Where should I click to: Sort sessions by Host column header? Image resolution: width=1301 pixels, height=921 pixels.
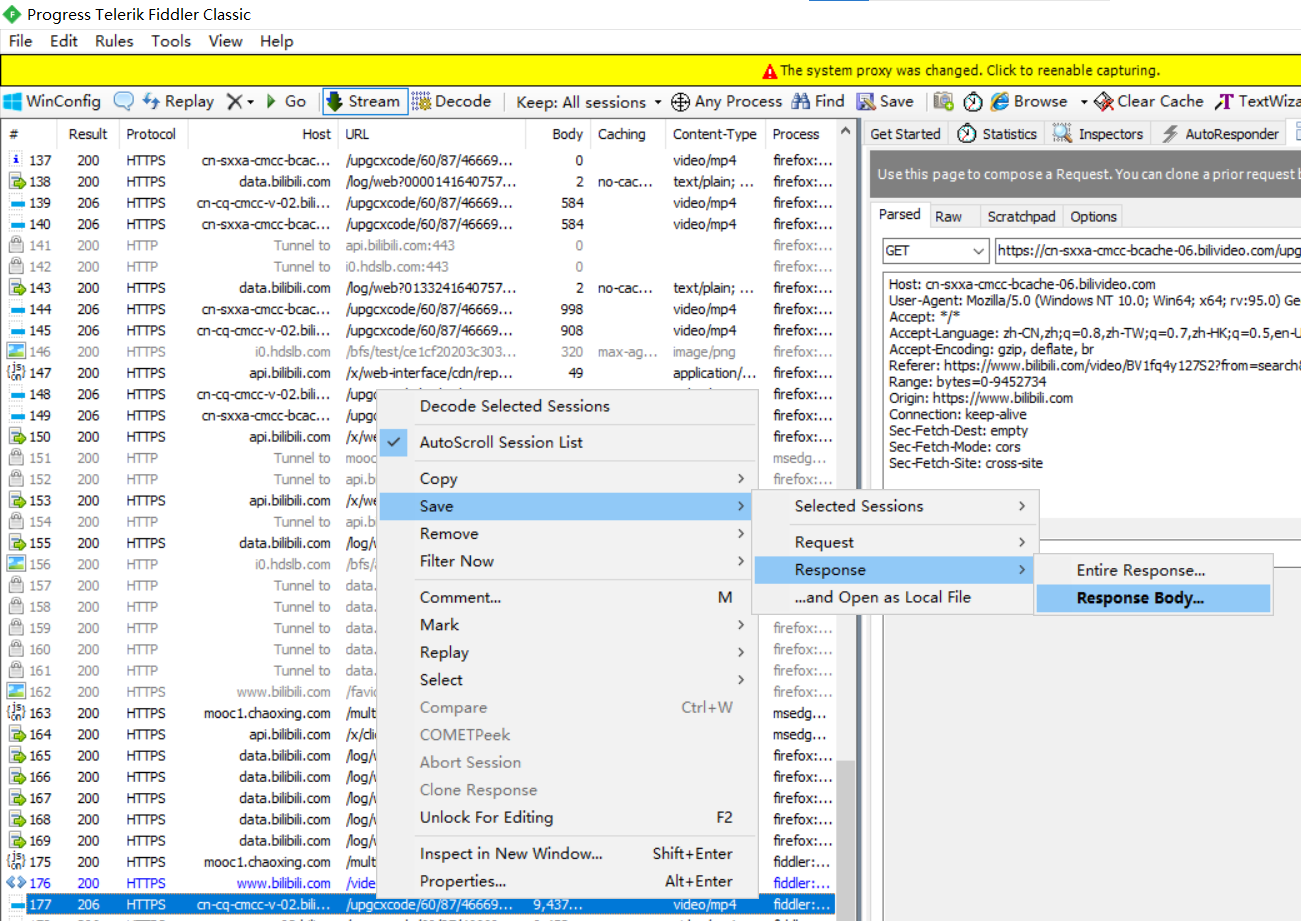click(x=263, y=134)
